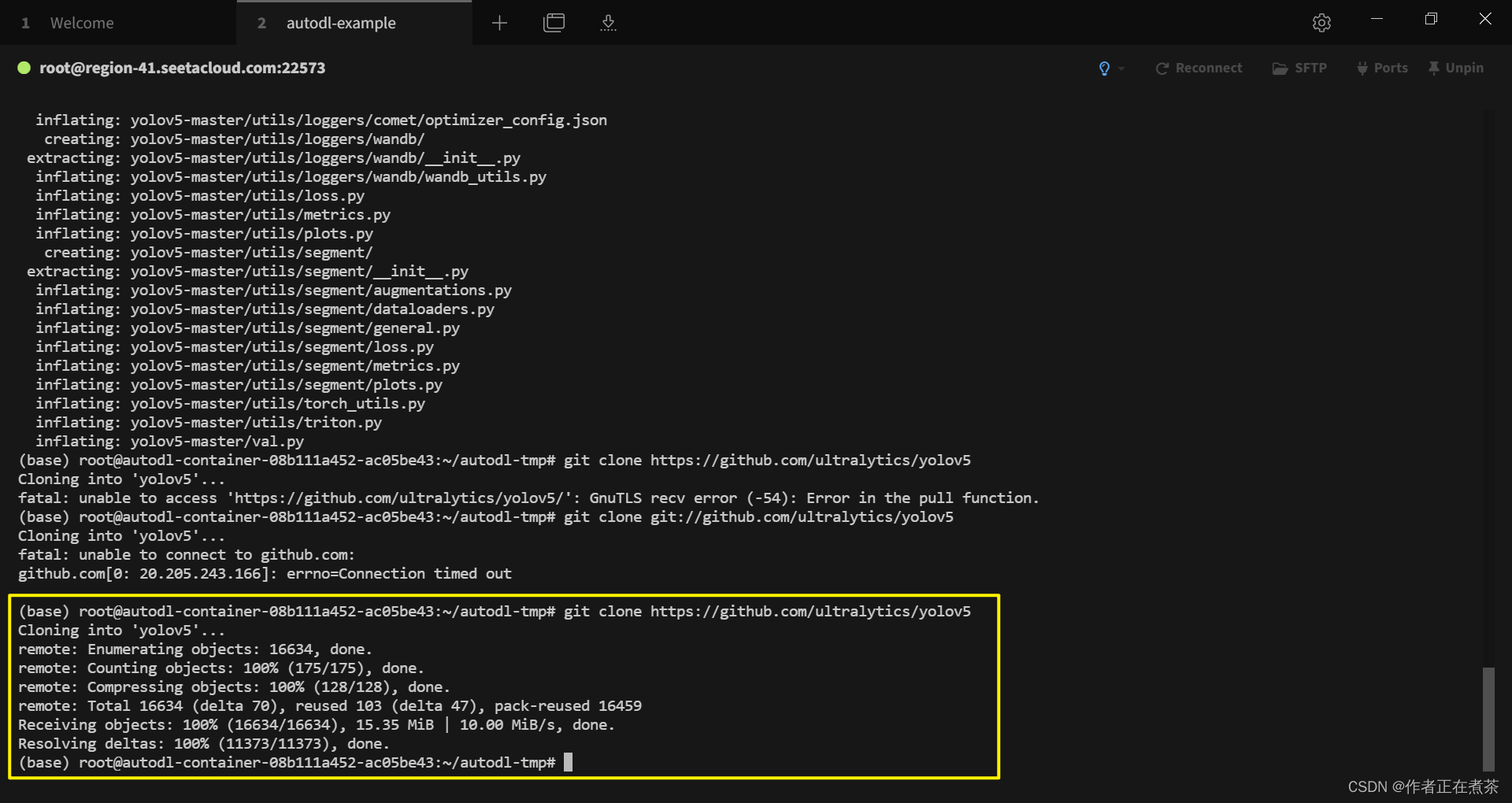Click the terminal cursor at the last prompt
Viewport: 1512px width, 803px height.
point(568,762)
